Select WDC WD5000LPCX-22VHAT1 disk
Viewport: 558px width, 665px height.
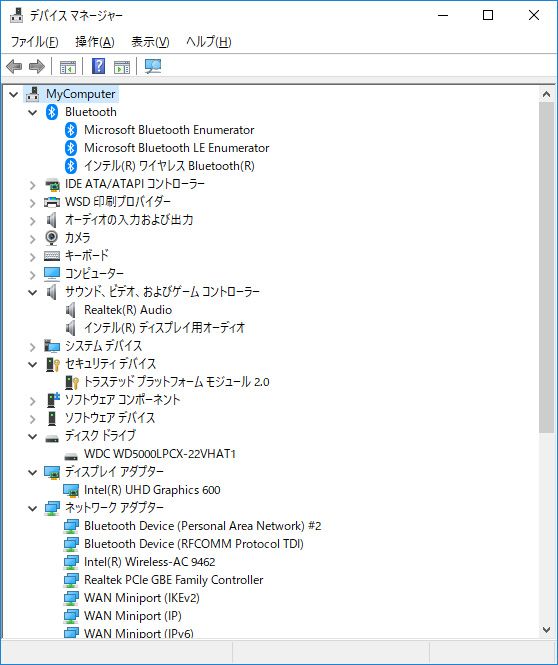[x=160, y=454]
